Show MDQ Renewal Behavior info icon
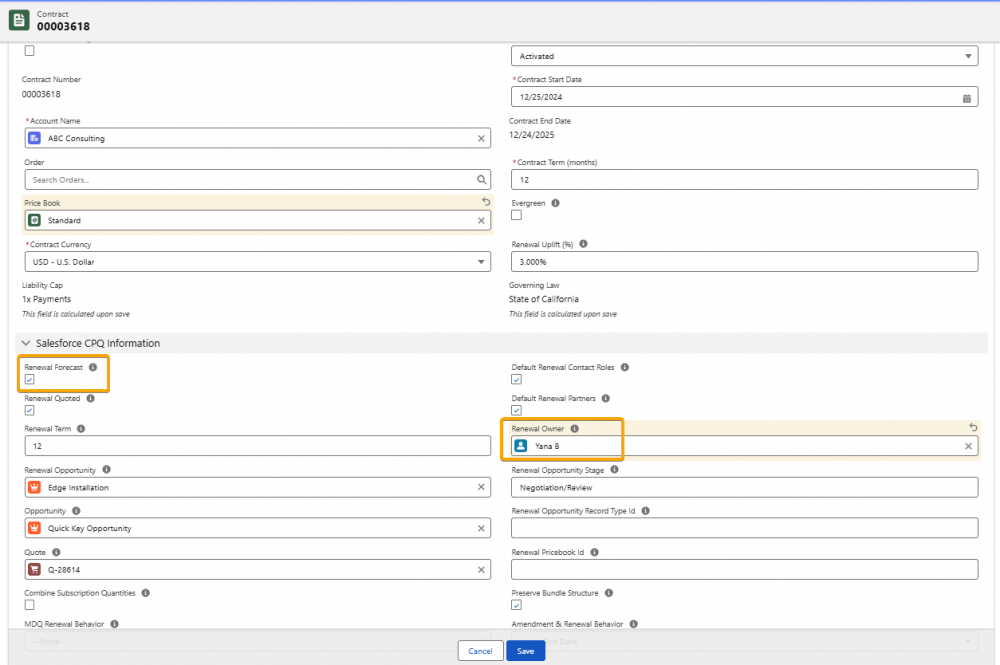The width and height of the screenshot is (1000, 665). coord(114,624)
